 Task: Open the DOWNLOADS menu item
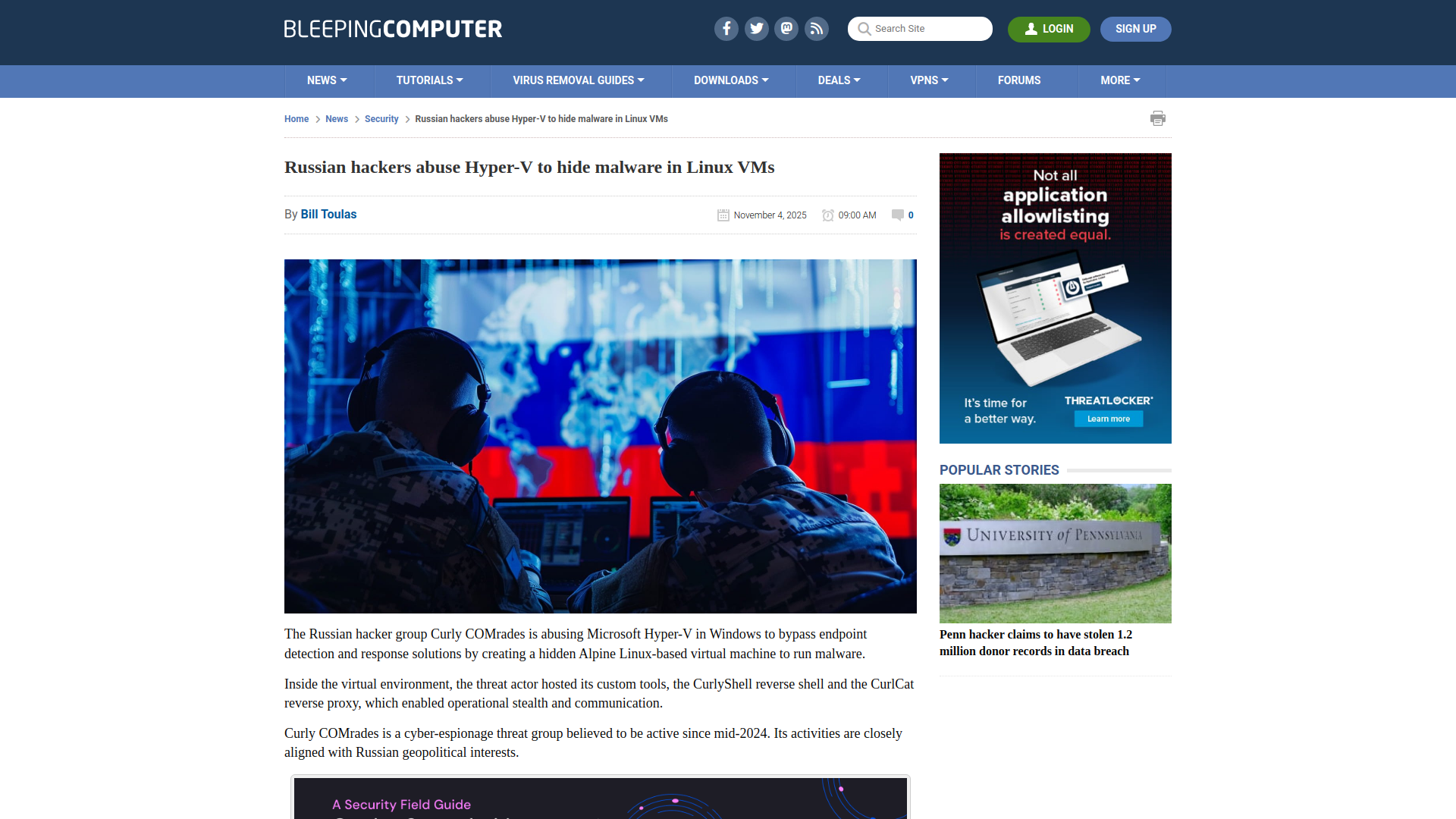[731, 80]
